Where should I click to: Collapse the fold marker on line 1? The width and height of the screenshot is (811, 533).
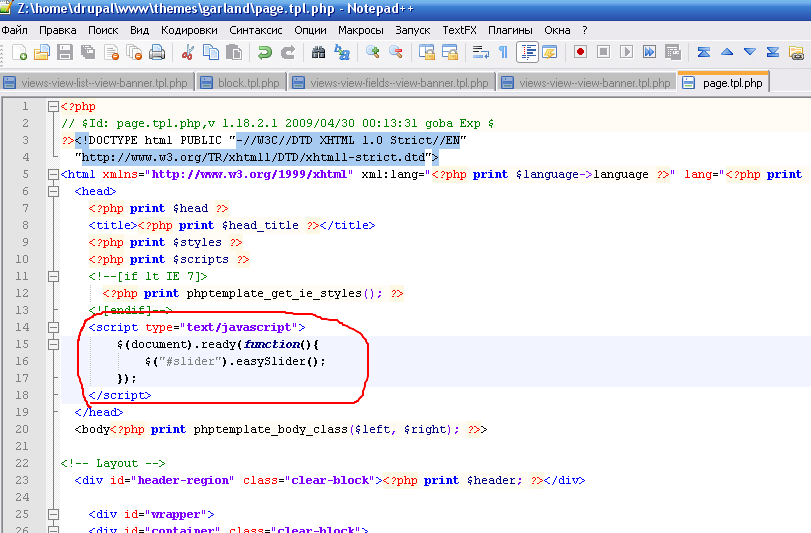coord(53,106)
